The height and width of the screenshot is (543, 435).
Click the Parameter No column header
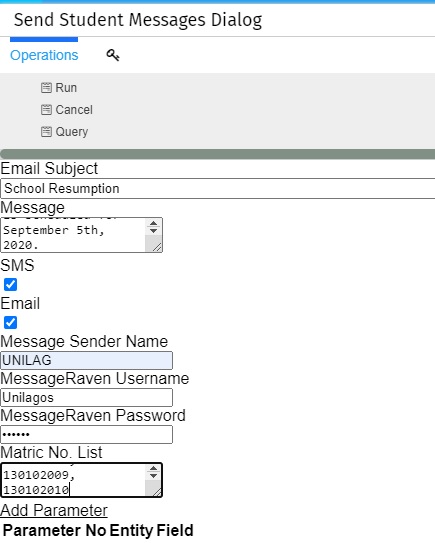(x=55, y=530)
